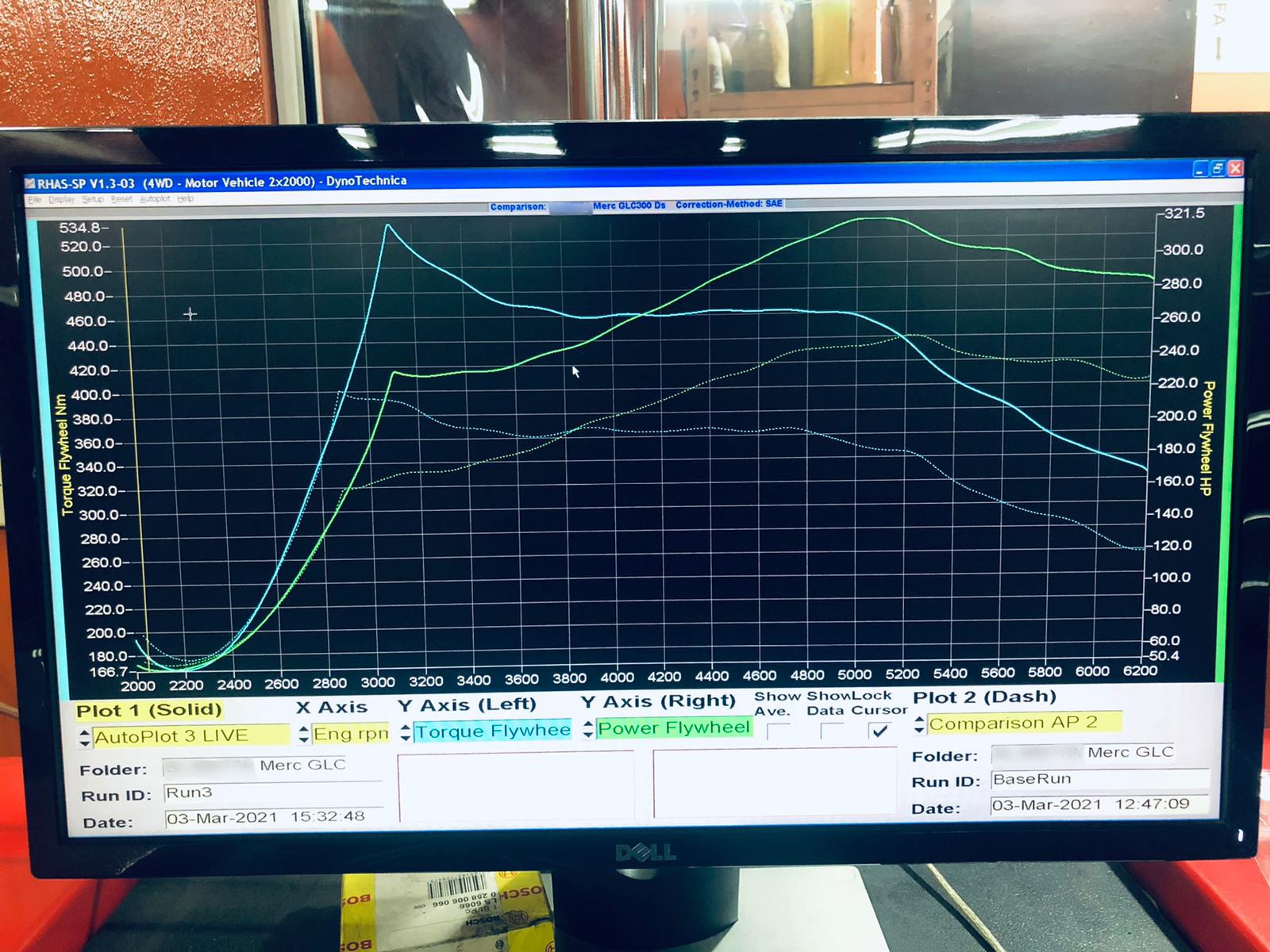Click the crosshair cursor marker on the graph
The width and height of the screenshot is (1270, 952).
tap(190, 314)
